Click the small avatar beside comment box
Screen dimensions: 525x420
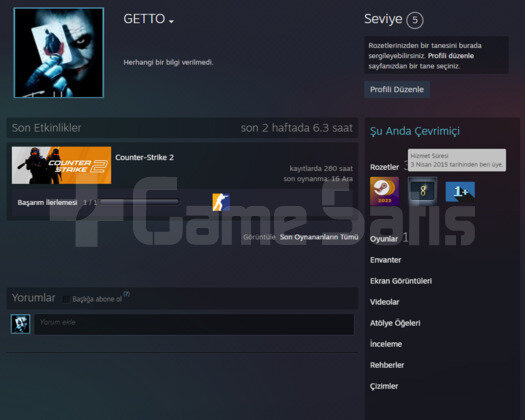[20, 324]
